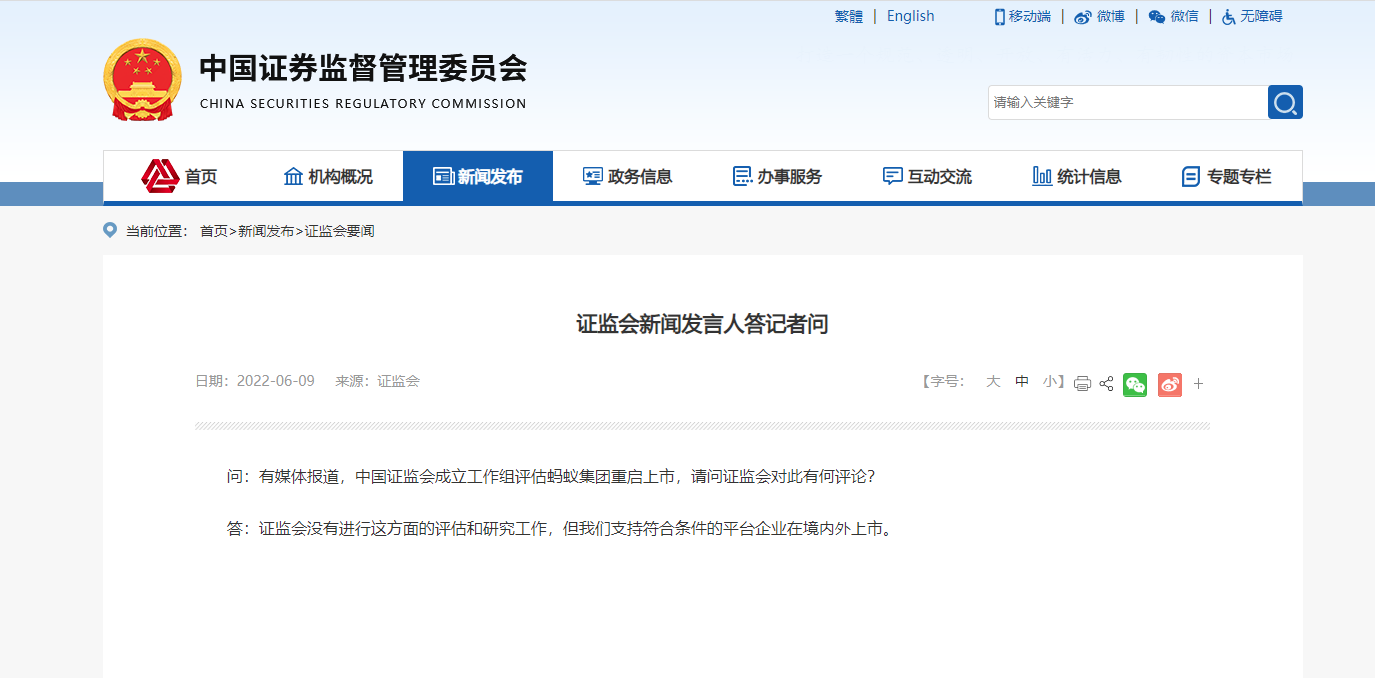Open the 办事服务 navigation tab
Viewport: 1375px width, 678px height.
coord(778,176)
